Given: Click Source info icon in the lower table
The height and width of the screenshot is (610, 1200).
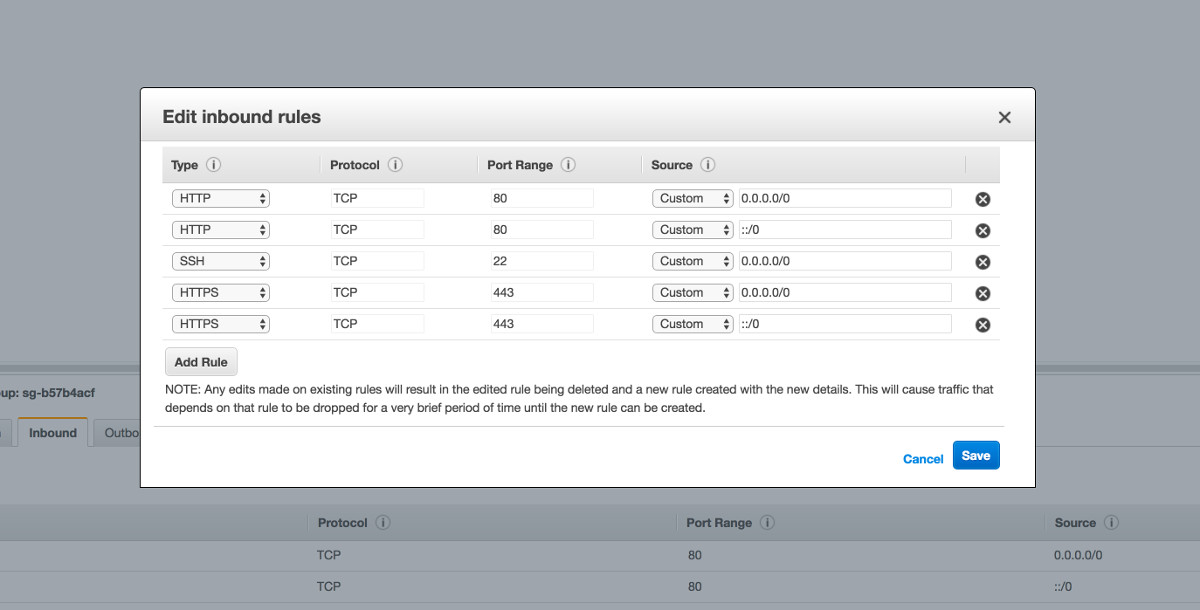Looking at the screenshot, I should click(x=1110, y=522).
